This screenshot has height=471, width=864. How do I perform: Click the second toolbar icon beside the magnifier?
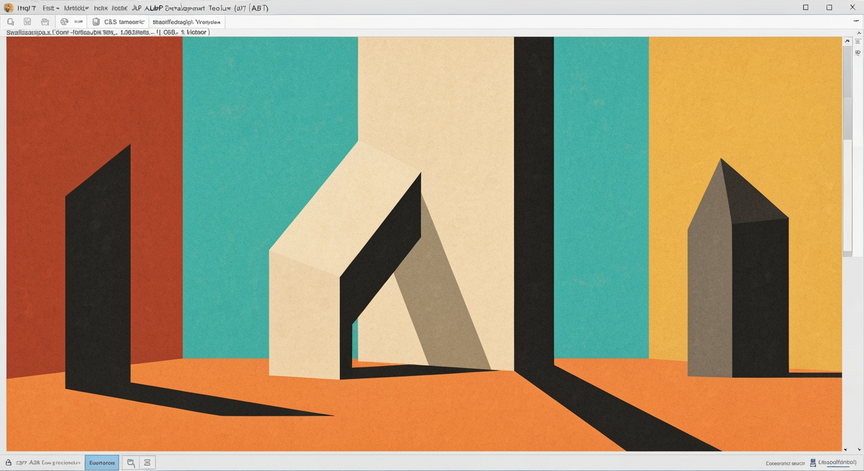(x=28, y=22)
